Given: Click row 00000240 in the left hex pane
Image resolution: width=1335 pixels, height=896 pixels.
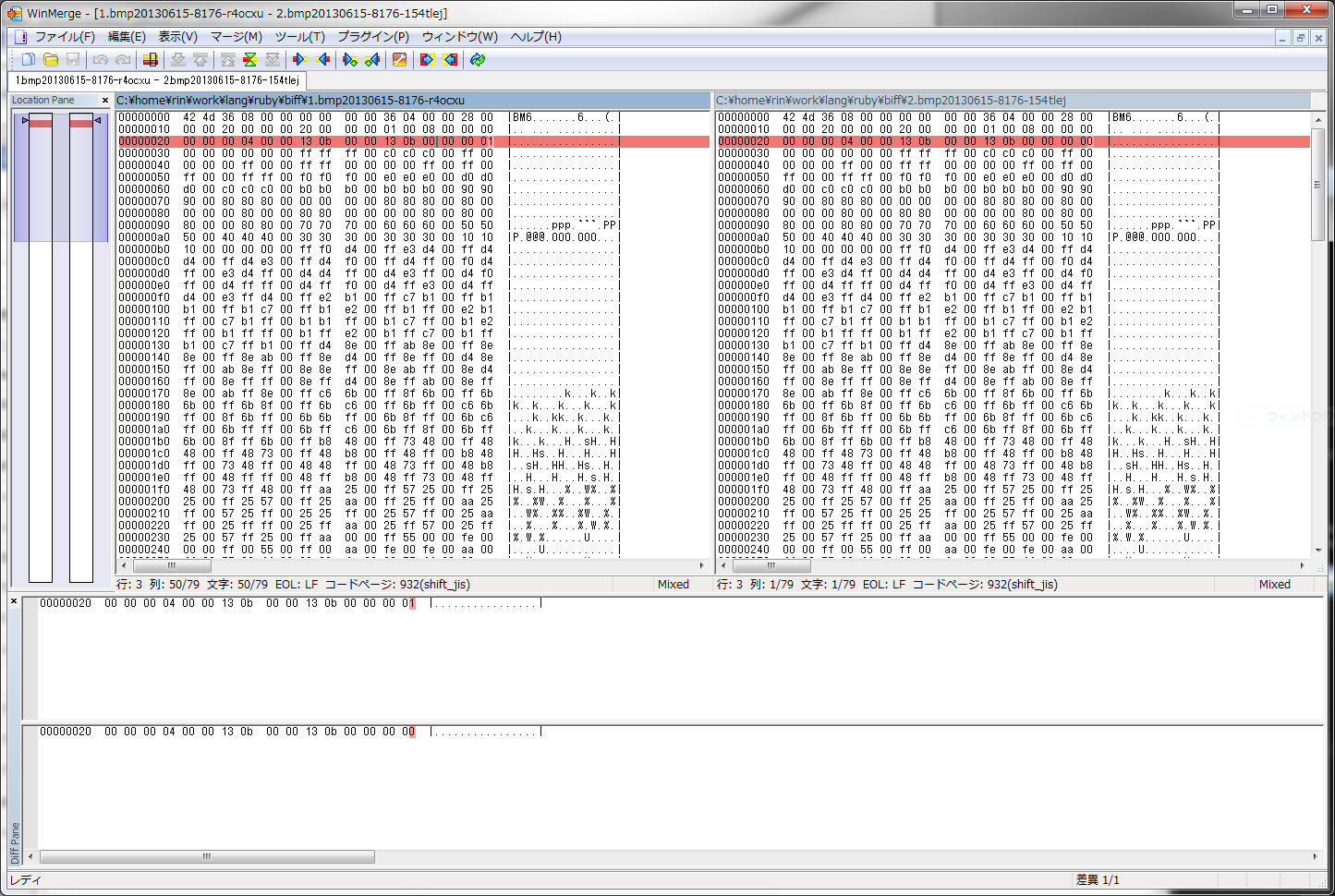Looking at the screenshot, I should (x=370, y=549).
